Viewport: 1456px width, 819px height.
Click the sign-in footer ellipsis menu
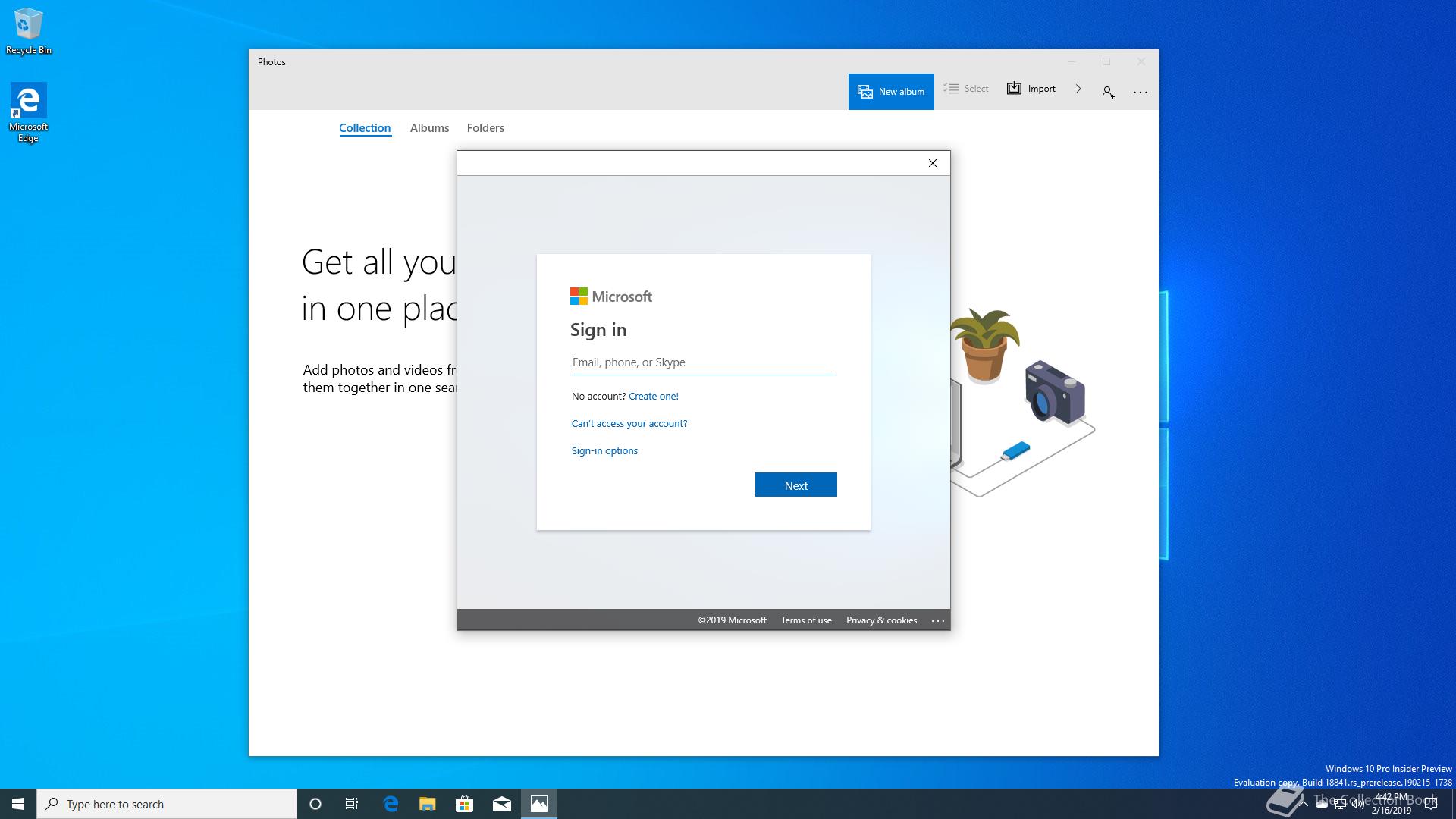pos(938,620)
